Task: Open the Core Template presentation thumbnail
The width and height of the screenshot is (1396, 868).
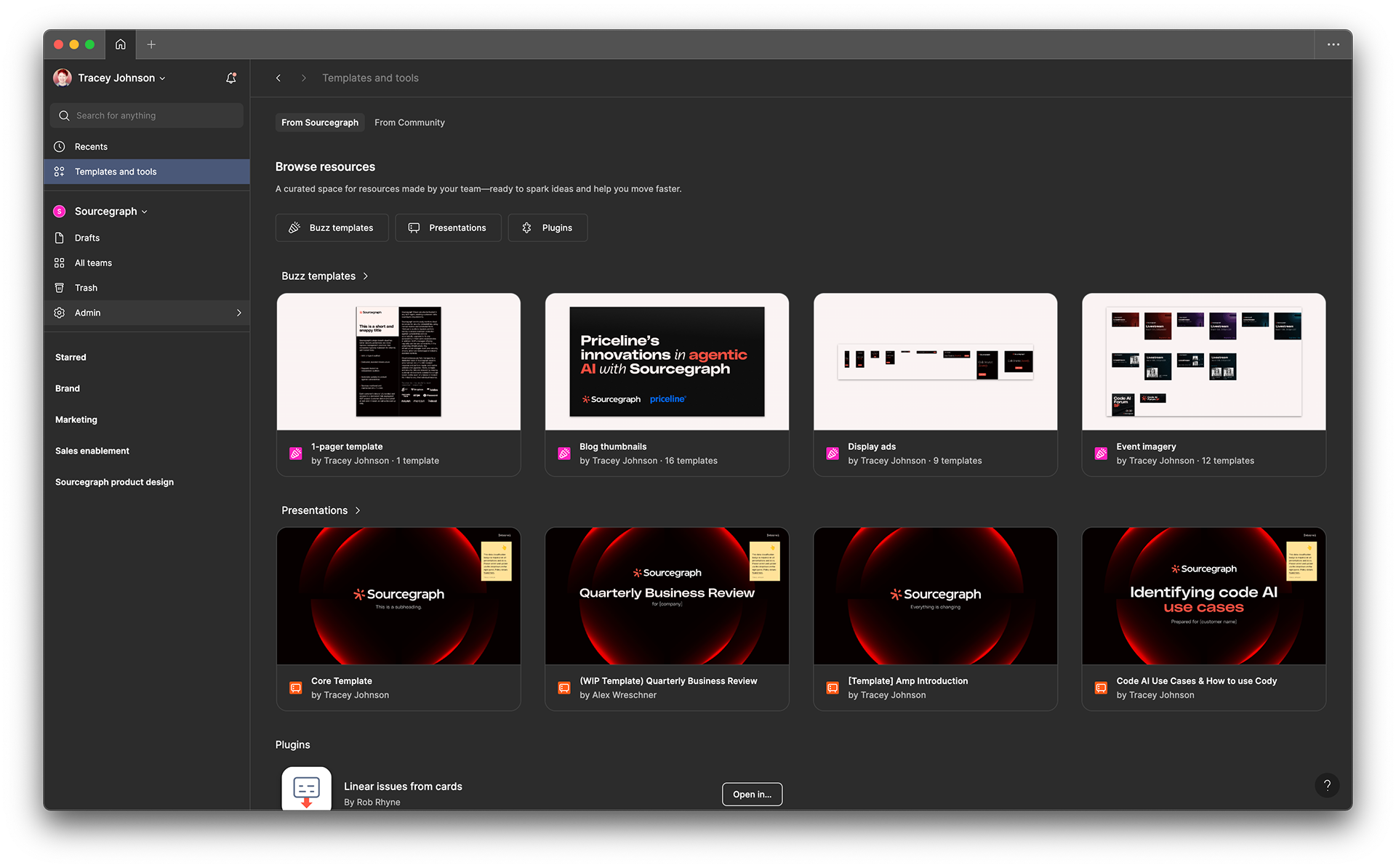Action: point(398,596)
